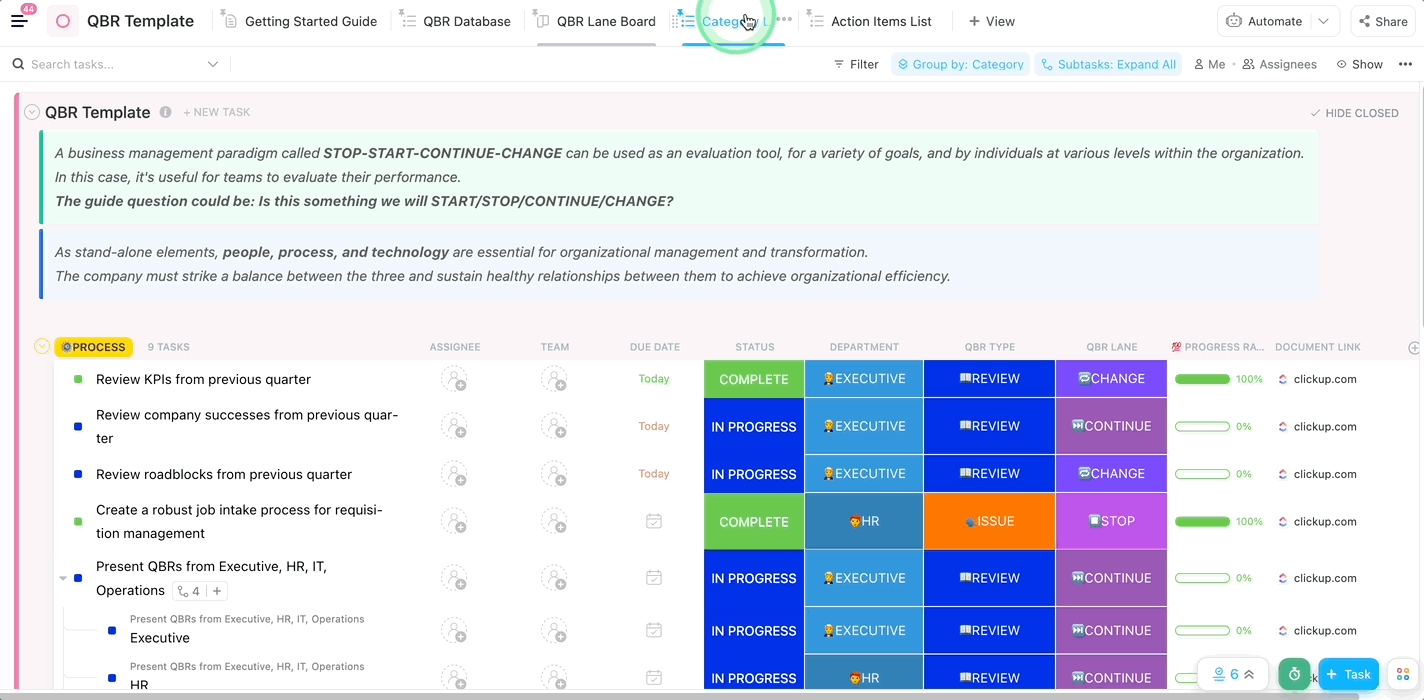
Task: Open the Action Items List tab
Action: pyautogui.click(x=870, y=21)
